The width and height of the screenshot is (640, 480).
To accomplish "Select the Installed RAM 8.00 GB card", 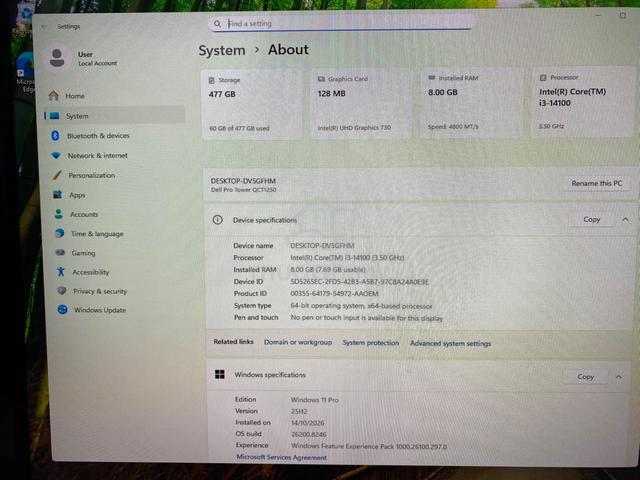I will [x=471, y=102].
